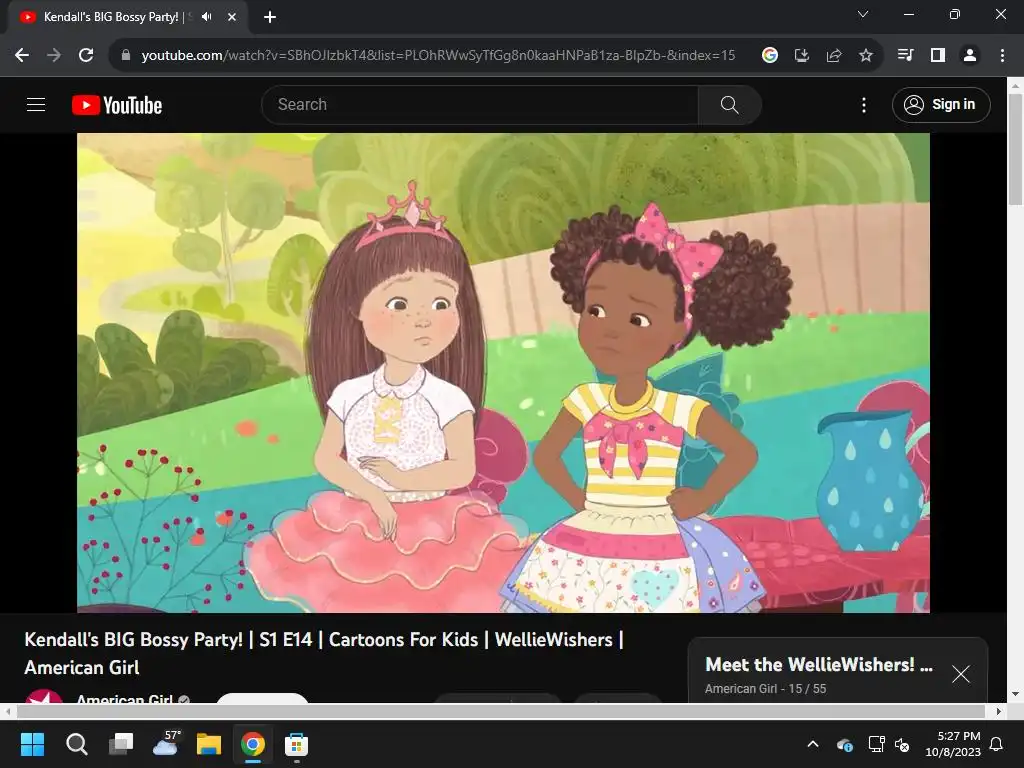Click the video player frame

click(x=504, y=373)
